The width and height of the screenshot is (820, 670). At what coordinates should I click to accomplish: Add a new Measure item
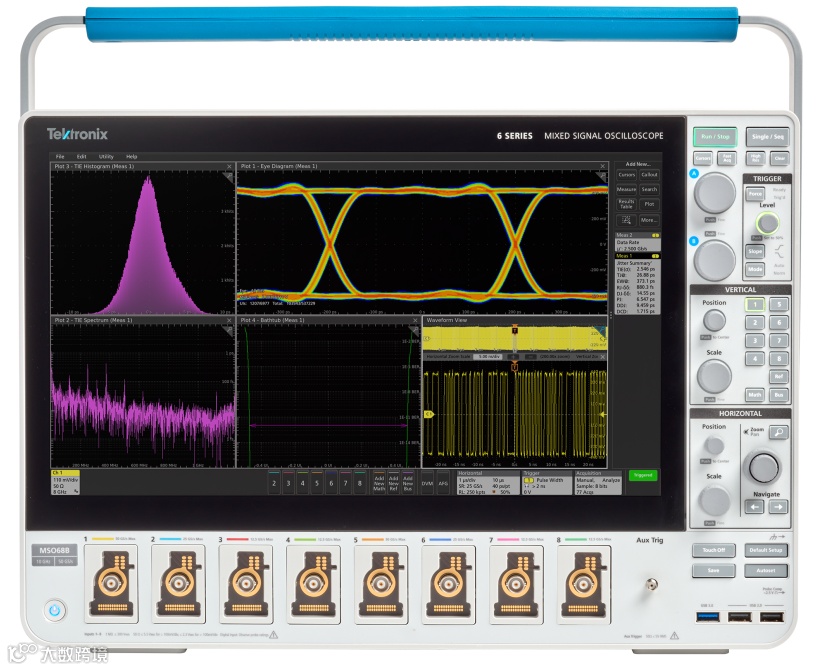click(627, 189)
